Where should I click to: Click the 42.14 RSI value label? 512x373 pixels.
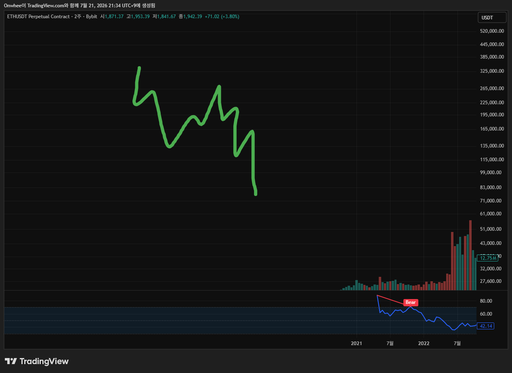[x=486, y=326]
